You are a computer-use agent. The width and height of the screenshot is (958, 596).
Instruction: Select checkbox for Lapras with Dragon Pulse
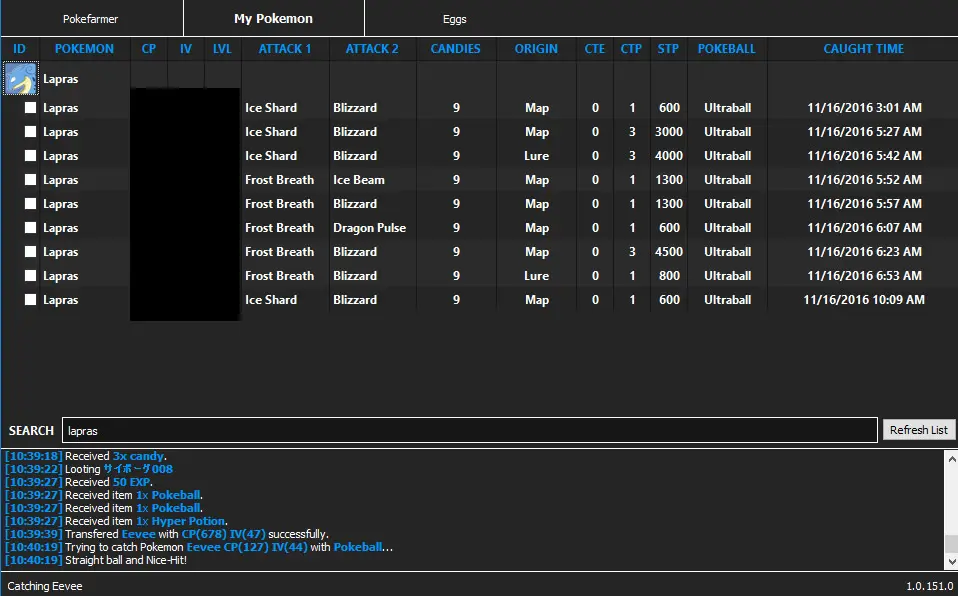(x=31, y=228)
